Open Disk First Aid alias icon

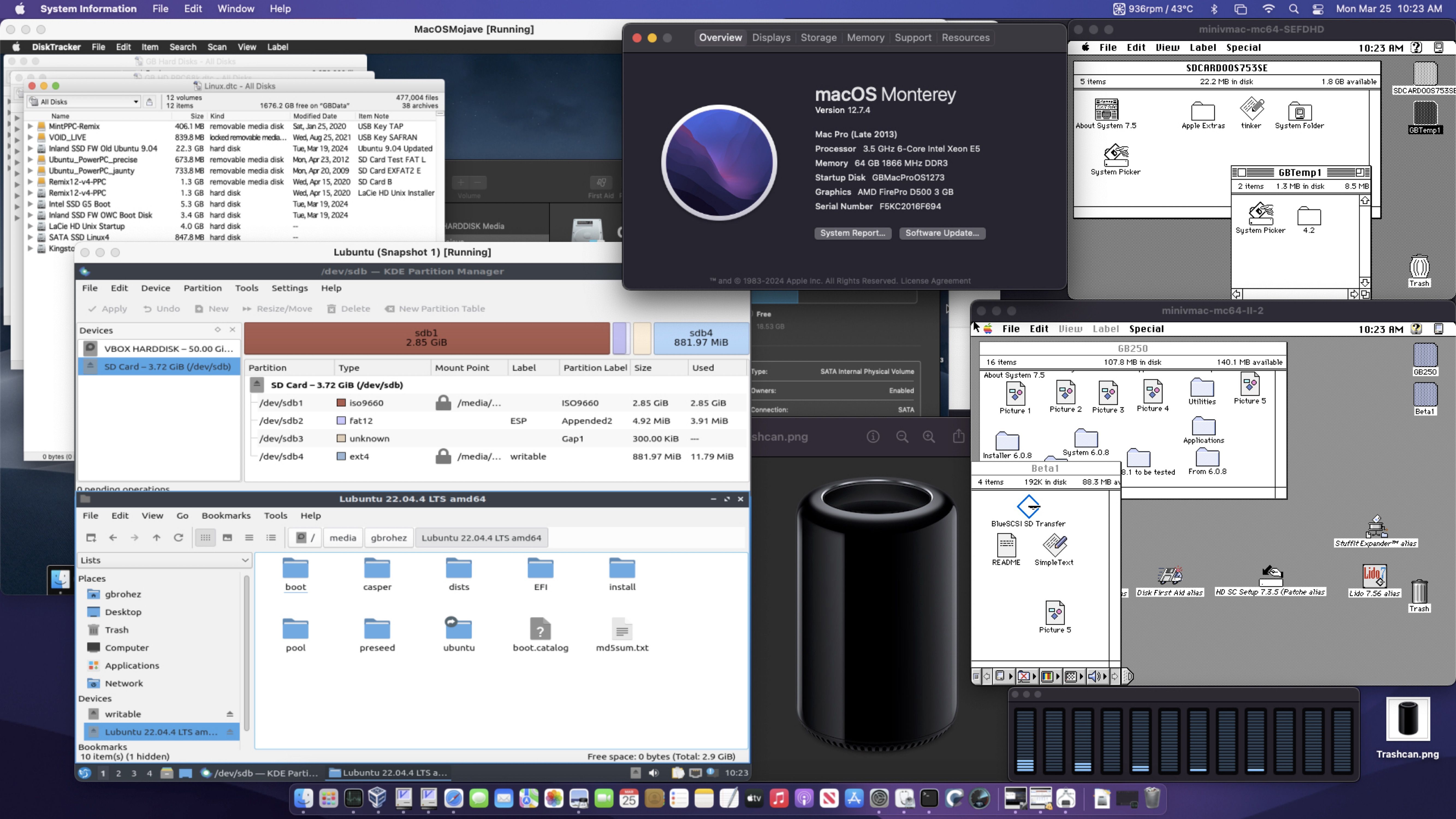1169,580
